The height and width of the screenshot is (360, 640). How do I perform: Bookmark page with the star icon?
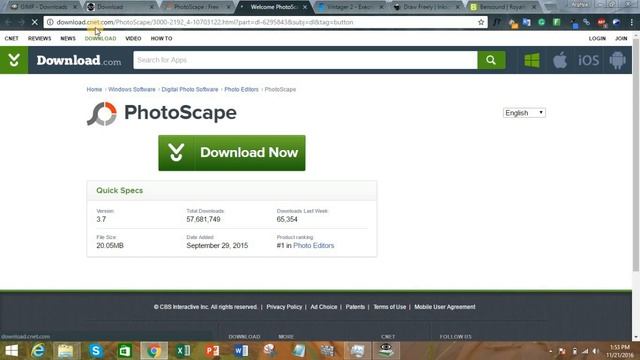[481, 22]
